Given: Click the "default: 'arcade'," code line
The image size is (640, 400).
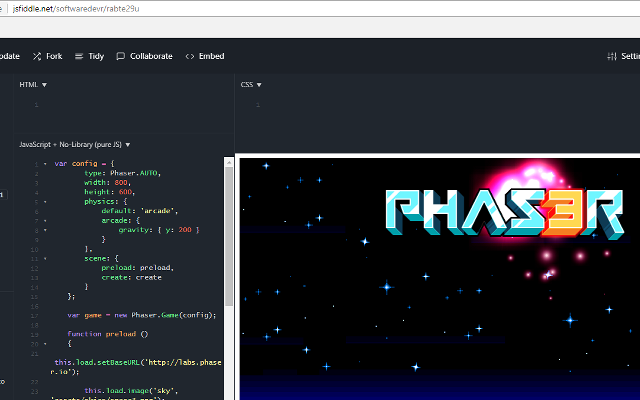Looking at the screenshot, I should point(140,211).
